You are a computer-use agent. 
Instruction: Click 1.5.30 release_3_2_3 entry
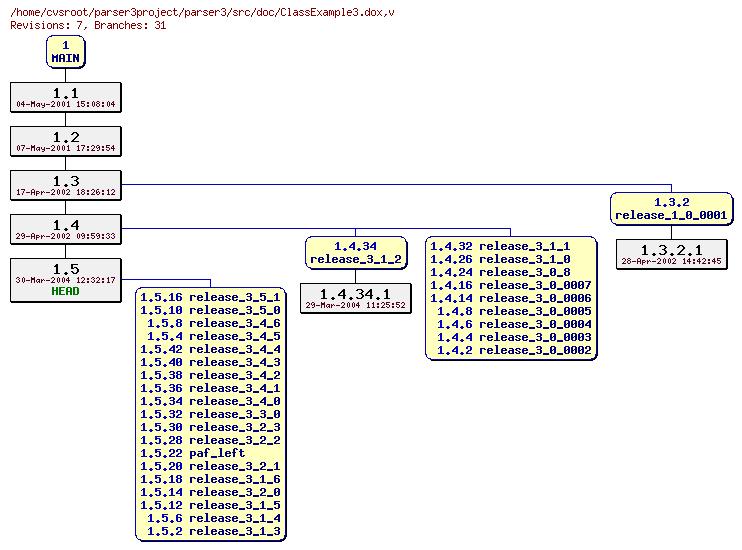point(210,428)
